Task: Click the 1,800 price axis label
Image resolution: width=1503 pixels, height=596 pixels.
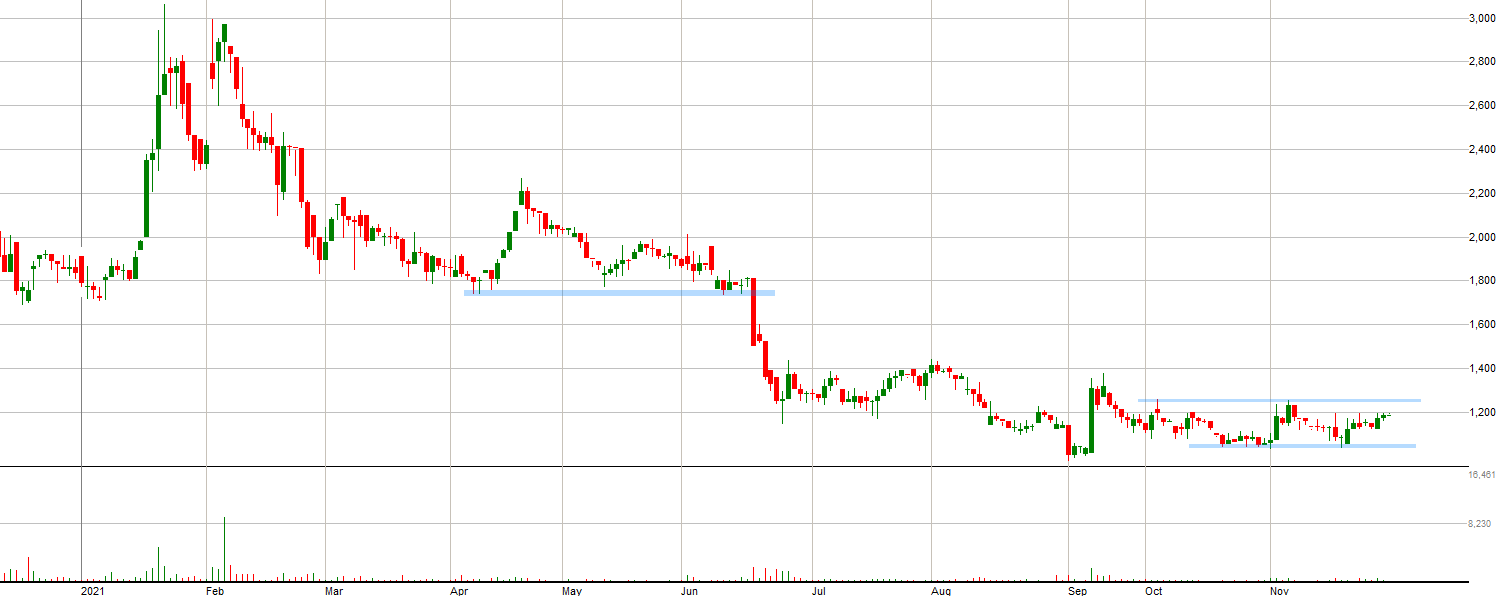Action: 1482,281
